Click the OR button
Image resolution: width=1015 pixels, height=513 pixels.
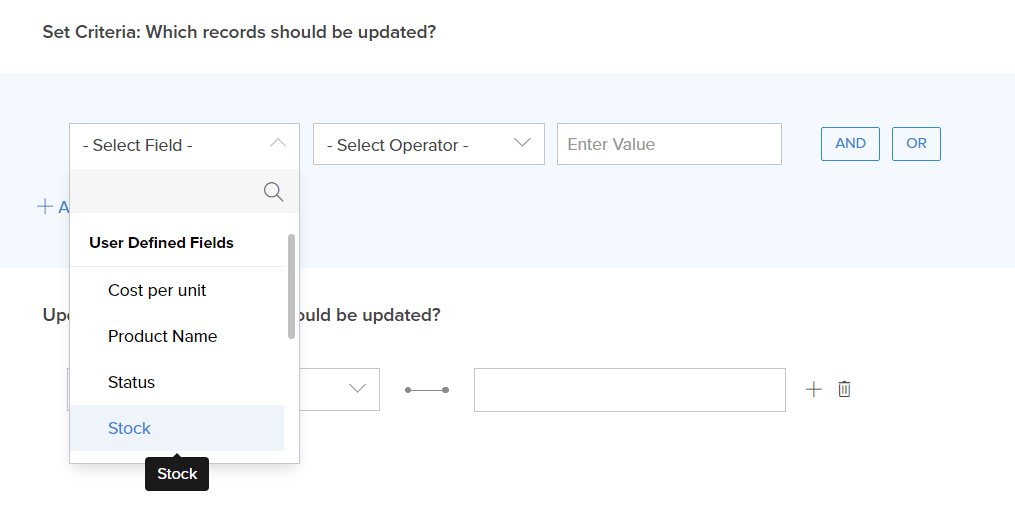916,143
